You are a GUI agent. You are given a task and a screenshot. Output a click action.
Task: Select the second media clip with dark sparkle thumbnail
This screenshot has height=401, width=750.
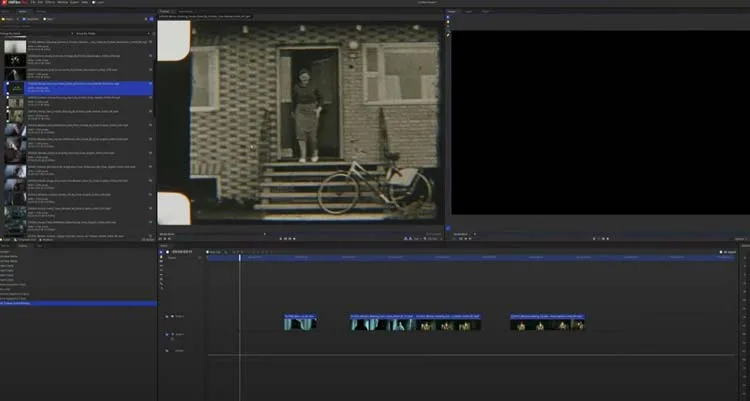pos(79,60)
